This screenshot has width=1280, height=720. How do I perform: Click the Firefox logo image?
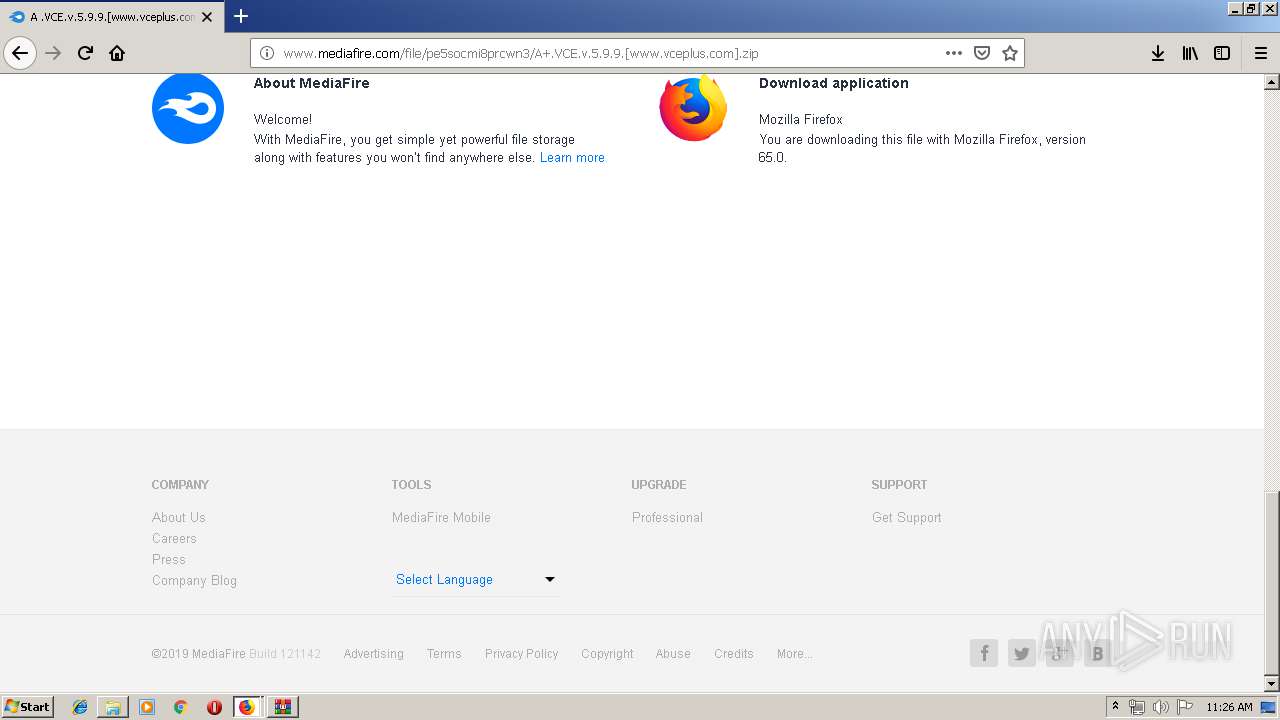pyautogui.click(x=693, y=108)
